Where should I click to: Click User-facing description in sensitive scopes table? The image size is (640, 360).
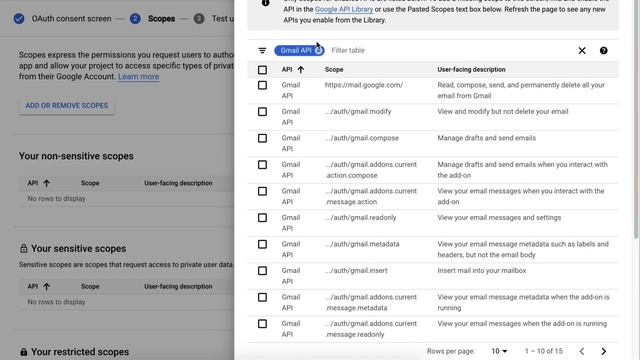tap(178, 287)
